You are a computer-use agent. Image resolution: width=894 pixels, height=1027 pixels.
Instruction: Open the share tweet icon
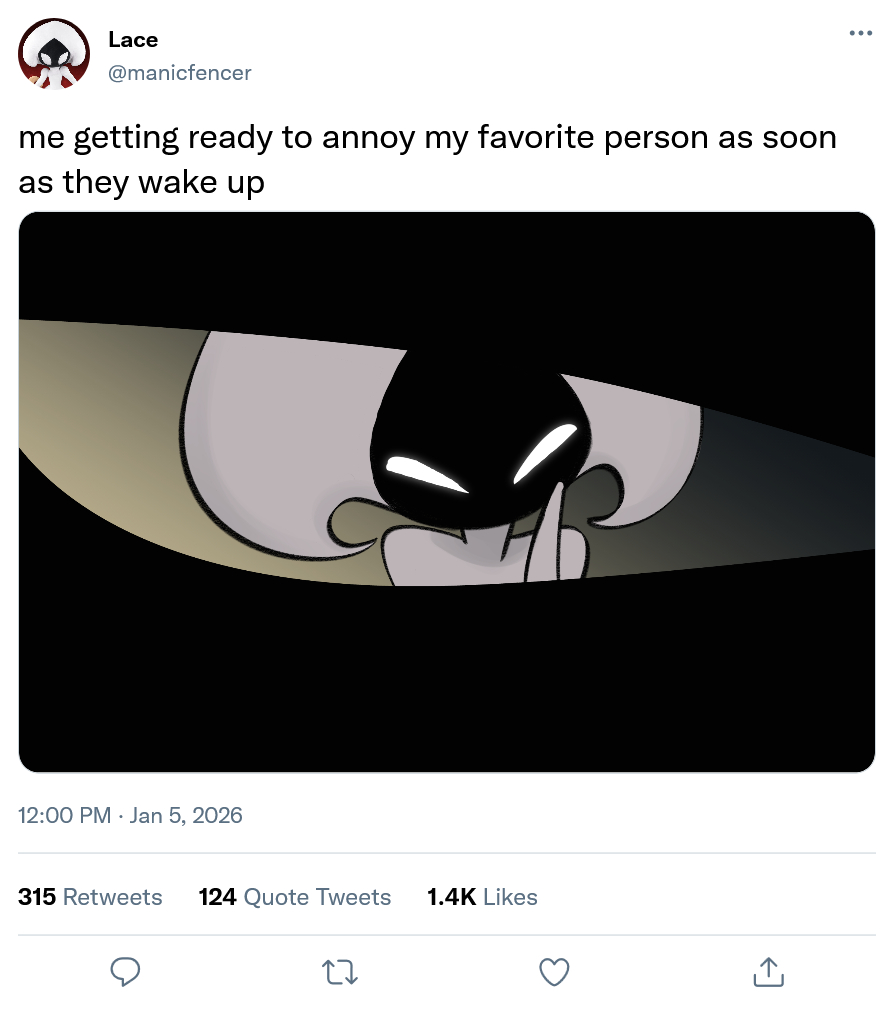[768, 971]
